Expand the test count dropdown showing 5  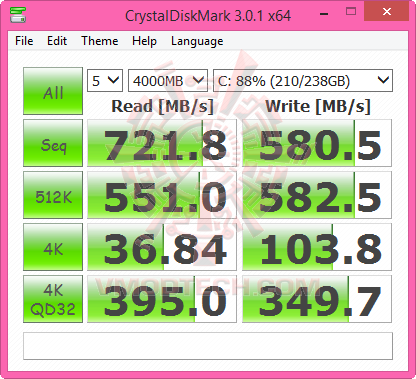point(105,80)
